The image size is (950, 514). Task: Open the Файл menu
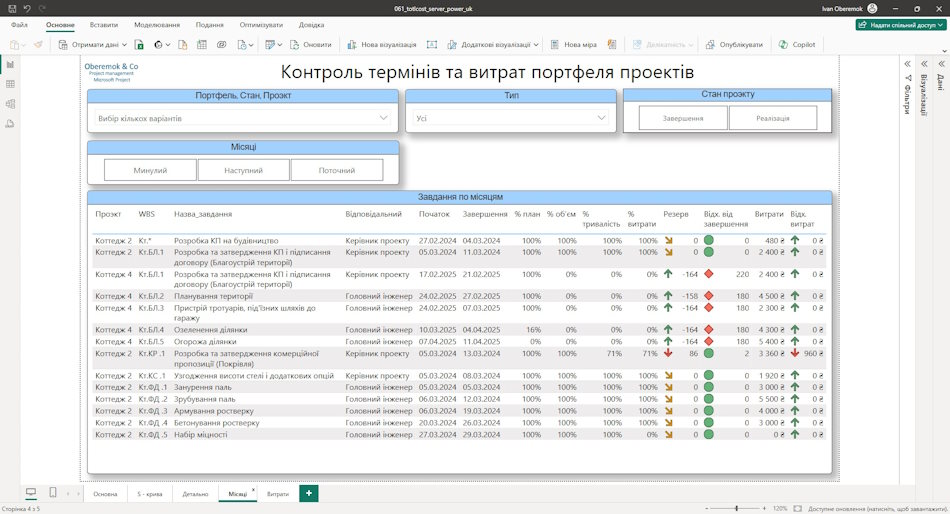tap(19, 25)
